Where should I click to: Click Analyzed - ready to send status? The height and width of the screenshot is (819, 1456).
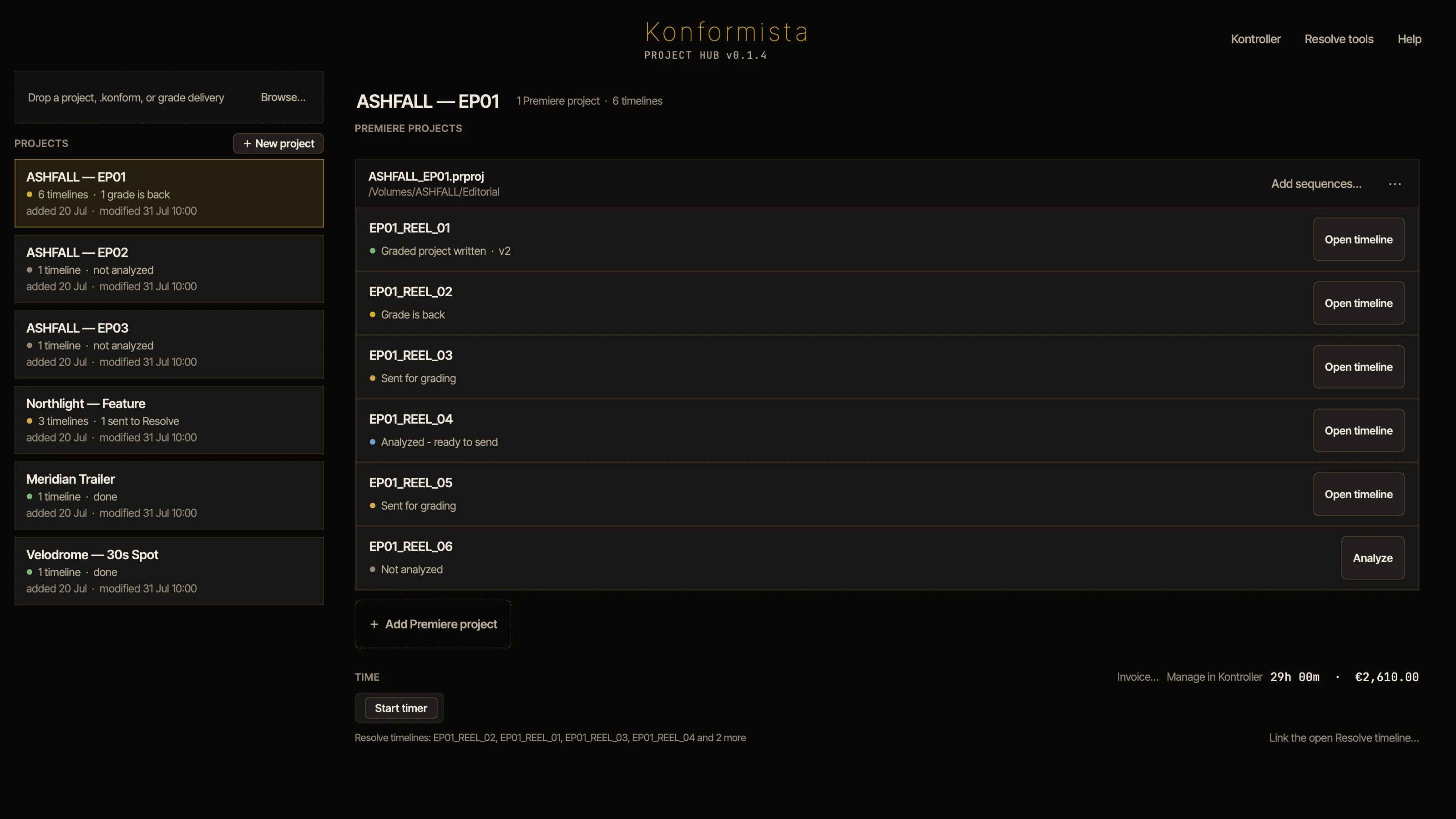pyautogui.click(x=439, y=442)
